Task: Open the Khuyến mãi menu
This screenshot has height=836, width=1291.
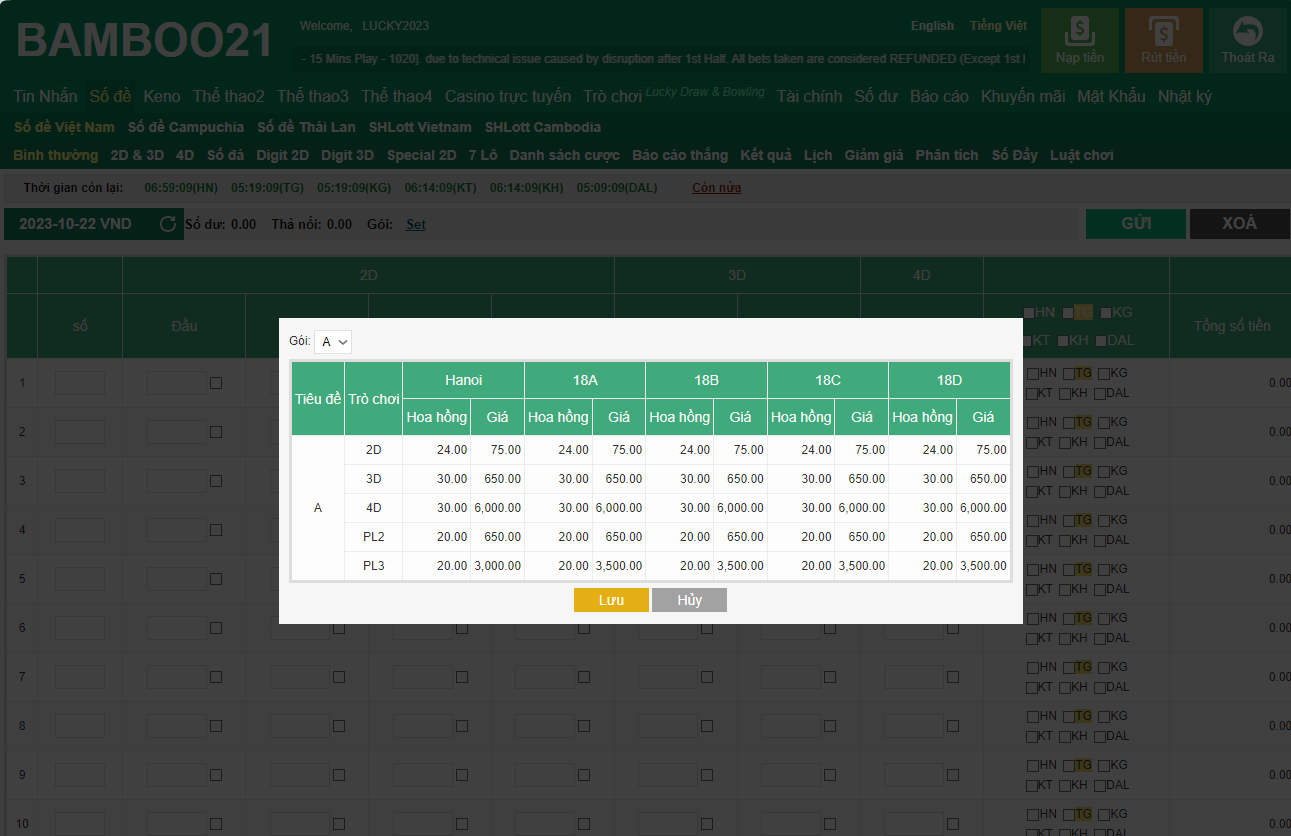Action: (1023, 96)
